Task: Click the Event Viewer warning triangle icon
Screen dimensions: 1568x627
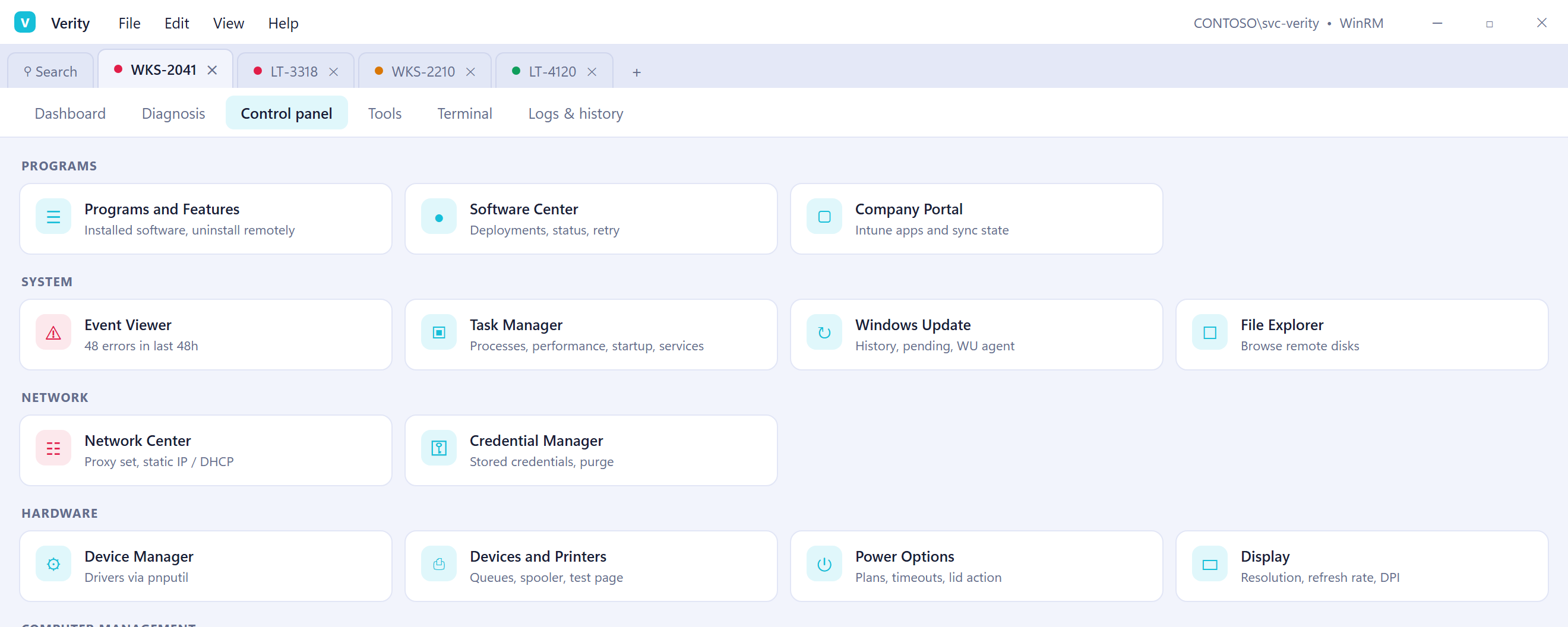Action: (x=53, y=332)
